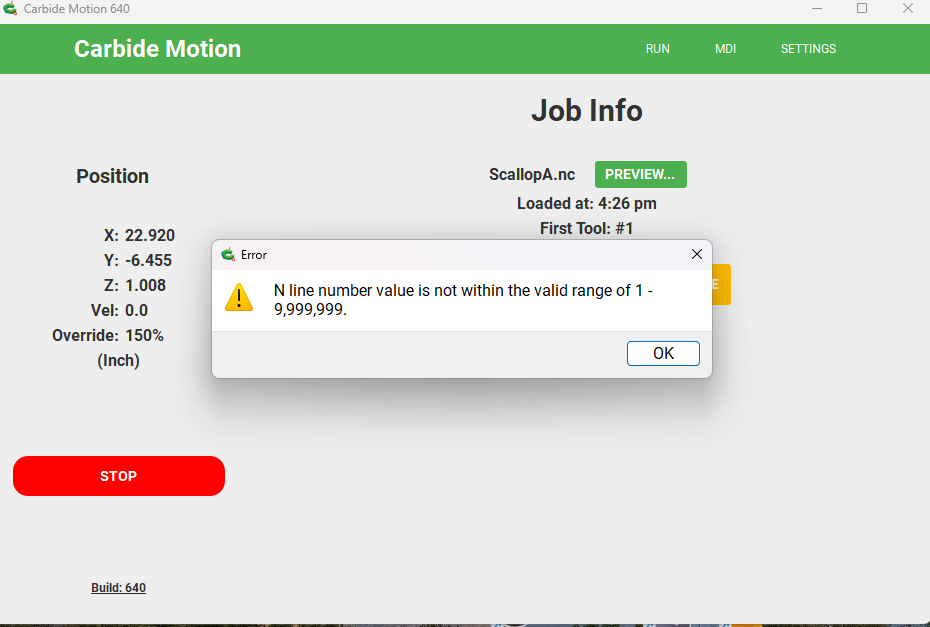930x627 pixels.
Task: Switch to the MDI screen
Action: [725, 49]
